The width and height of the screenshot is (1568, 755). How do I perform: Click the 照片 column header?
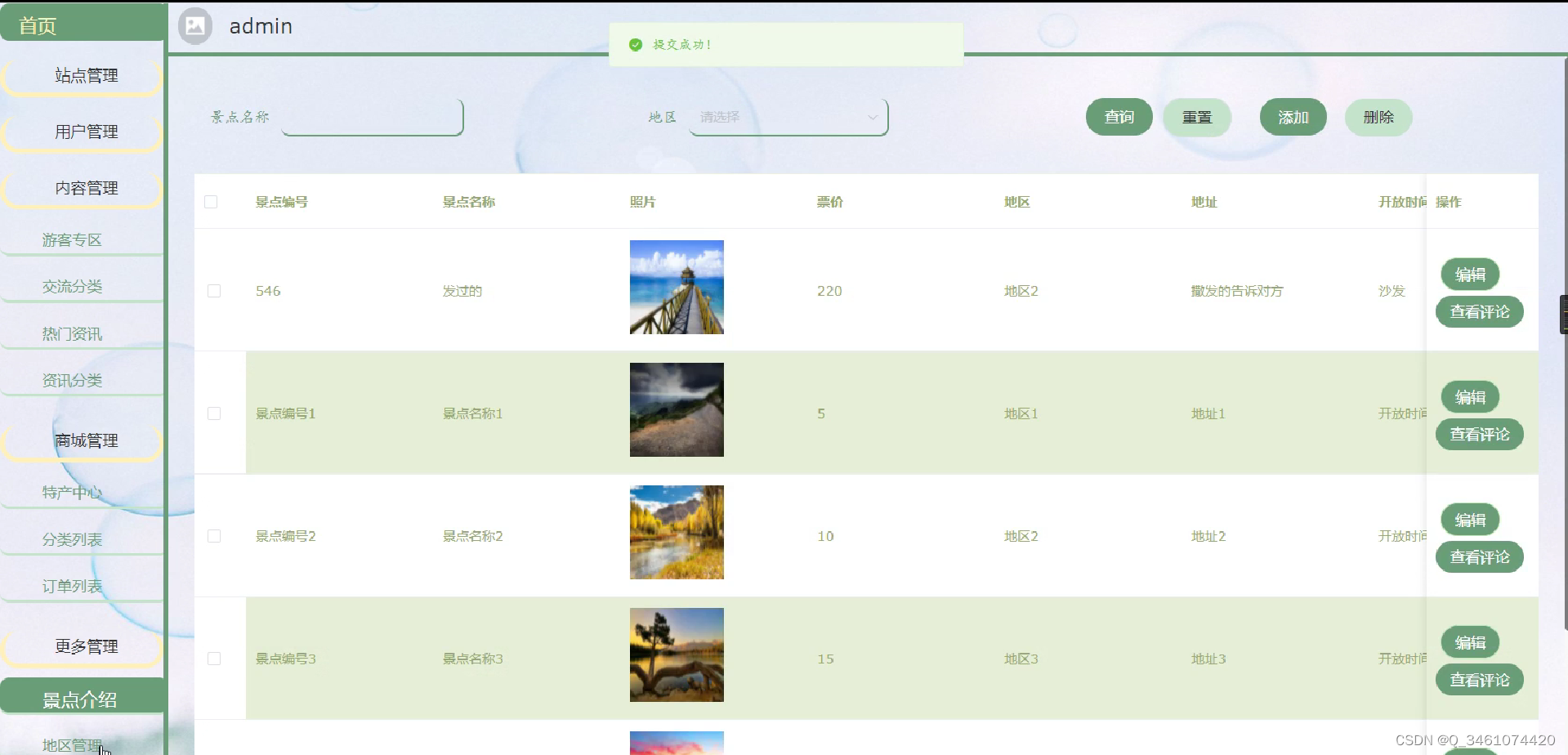click(x=643, y=202)
